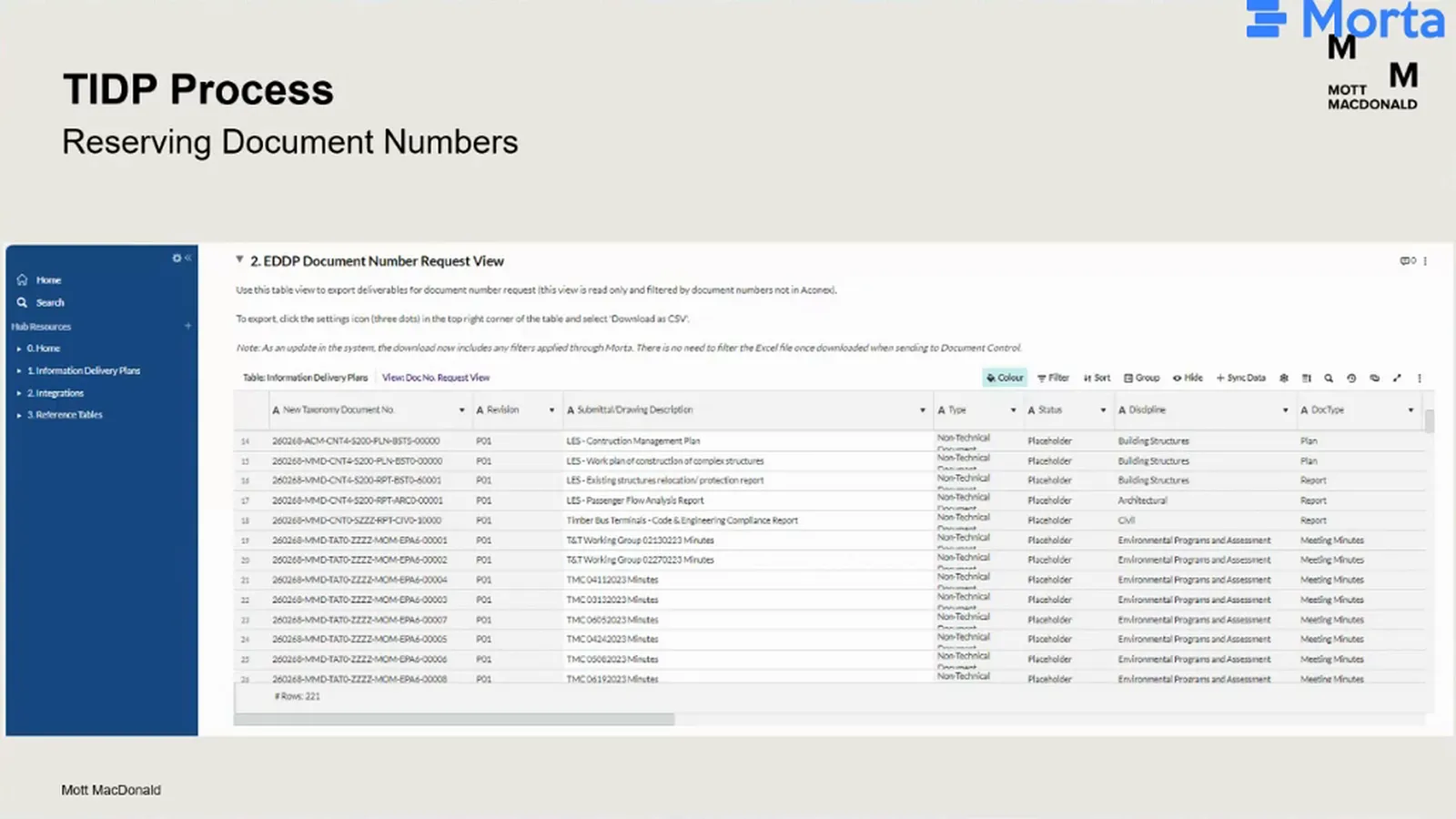Click the bug icon in table toolbar

(1284, 378)
